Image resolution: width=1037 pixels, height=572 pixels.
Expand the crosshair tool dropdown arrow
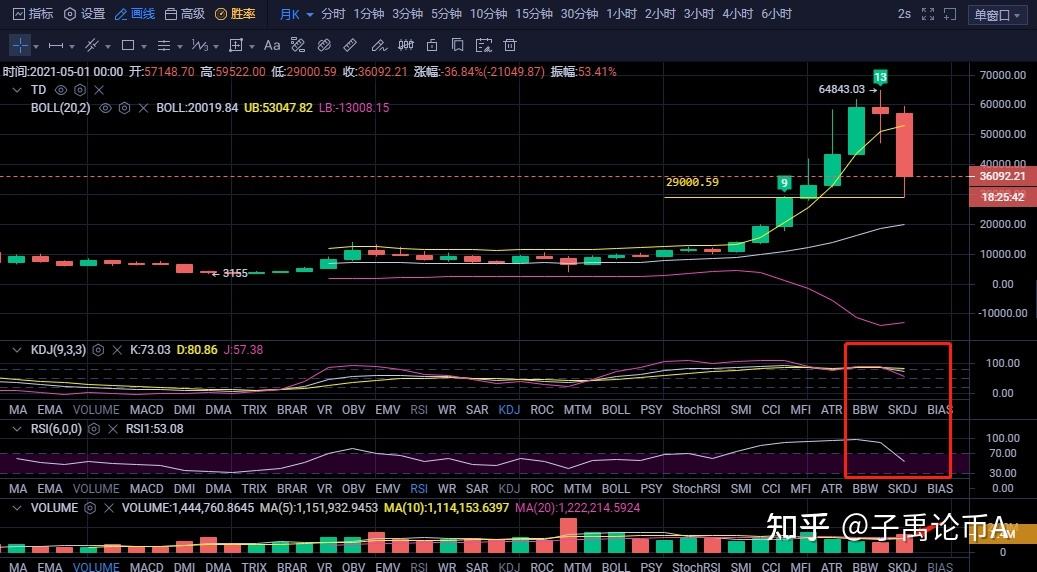(x=36, y=47)
